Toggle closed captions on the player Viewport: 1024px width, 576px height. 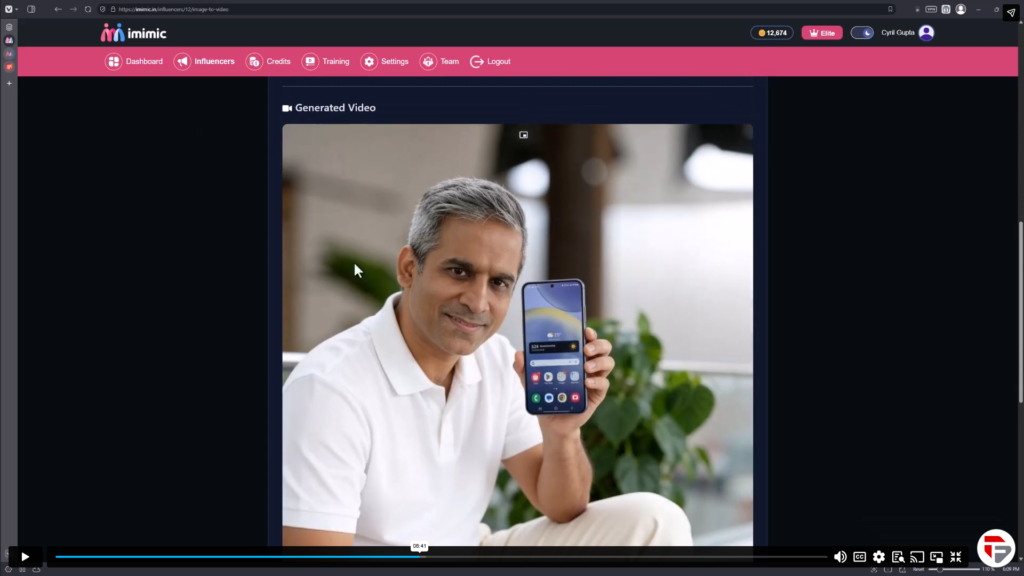859,557
